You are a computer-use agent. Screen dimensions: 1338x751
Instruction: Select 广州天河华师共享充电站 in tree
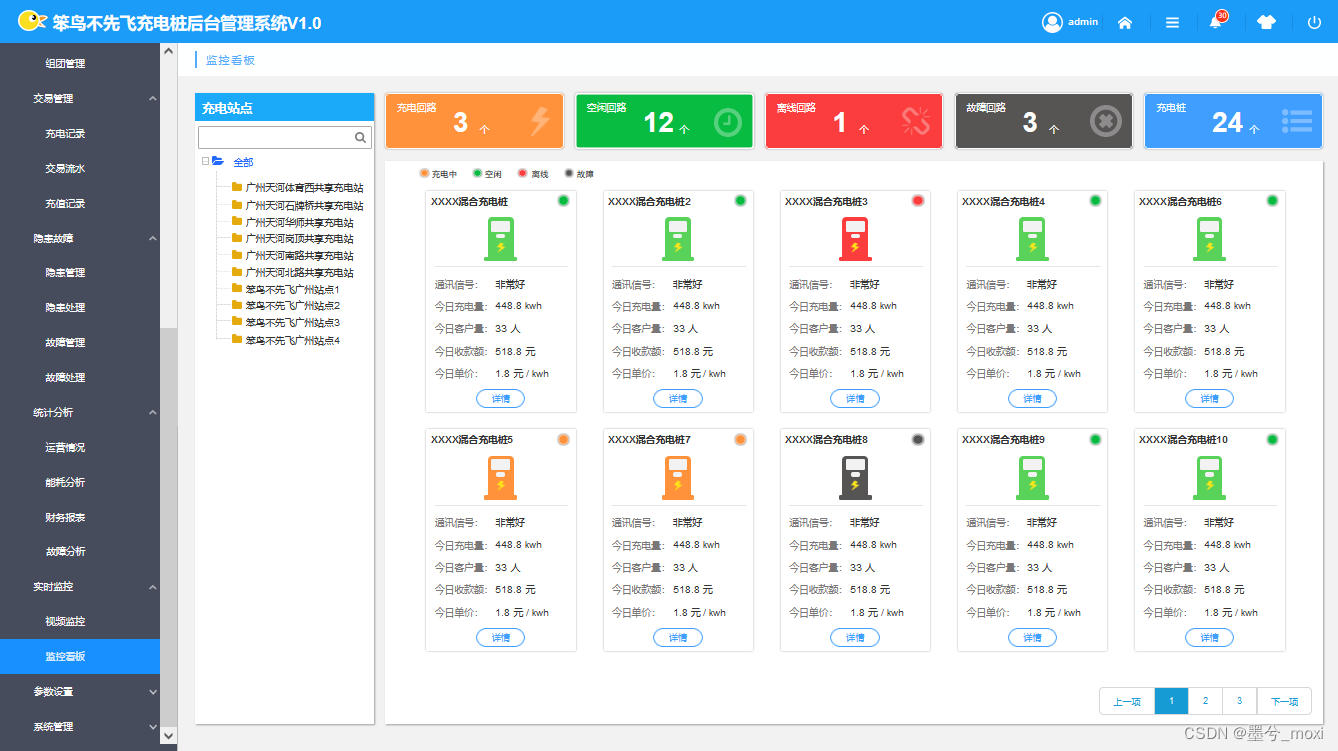pos(299,222)
